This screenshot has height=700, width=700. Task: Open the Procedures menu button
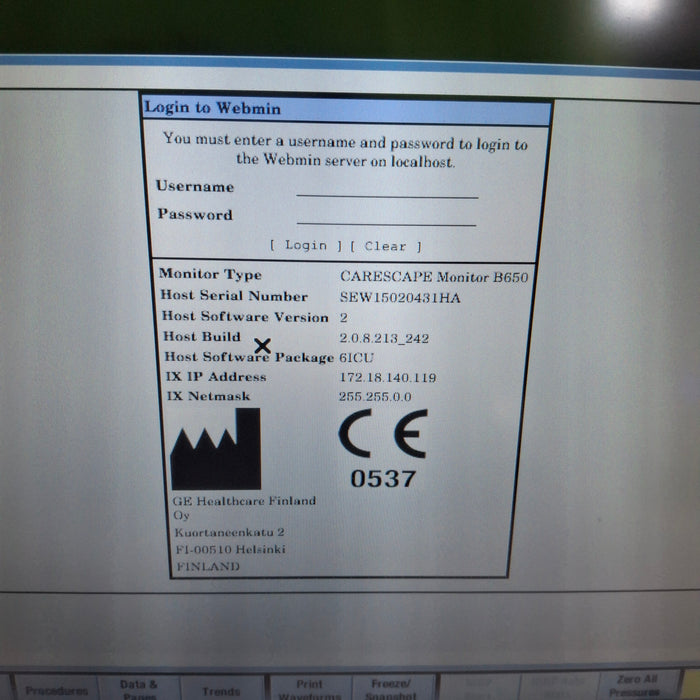57,689
